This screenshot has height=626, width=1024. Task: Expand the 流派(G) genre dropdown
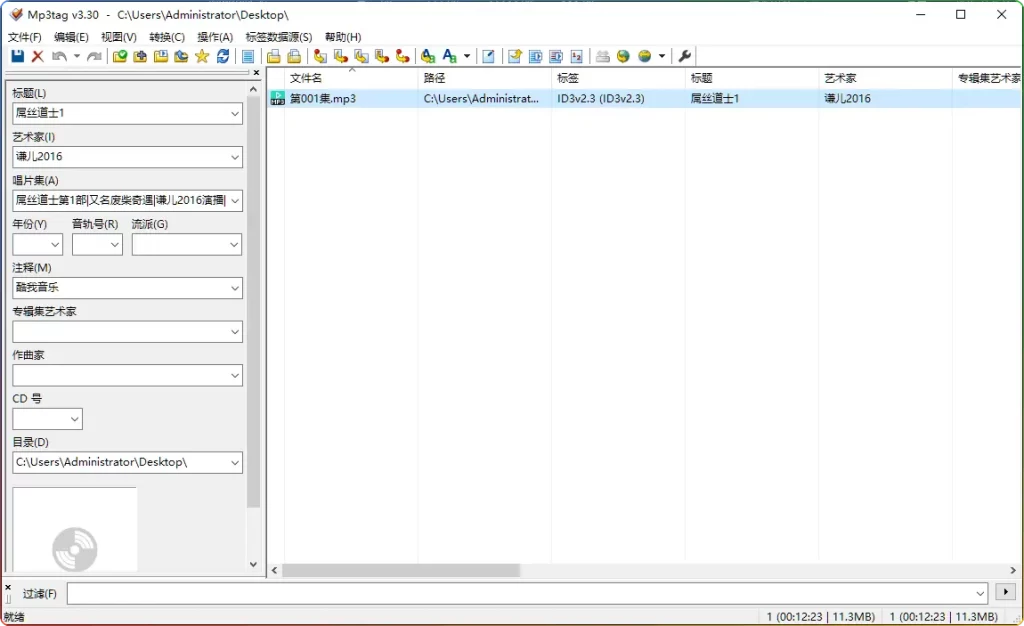(x=234, y=245)
